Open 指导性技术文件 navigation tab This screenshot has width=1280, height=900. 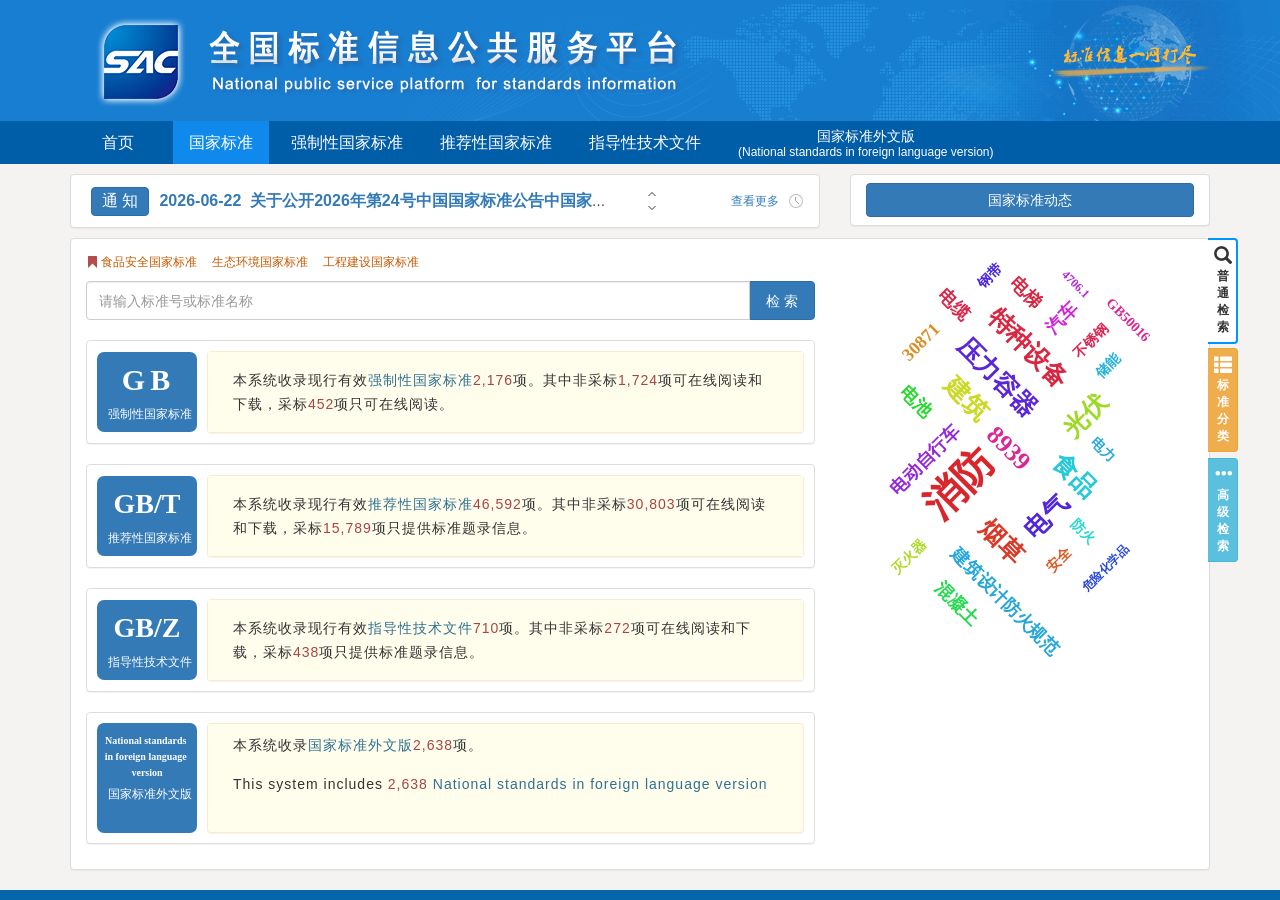click(645, 143)
